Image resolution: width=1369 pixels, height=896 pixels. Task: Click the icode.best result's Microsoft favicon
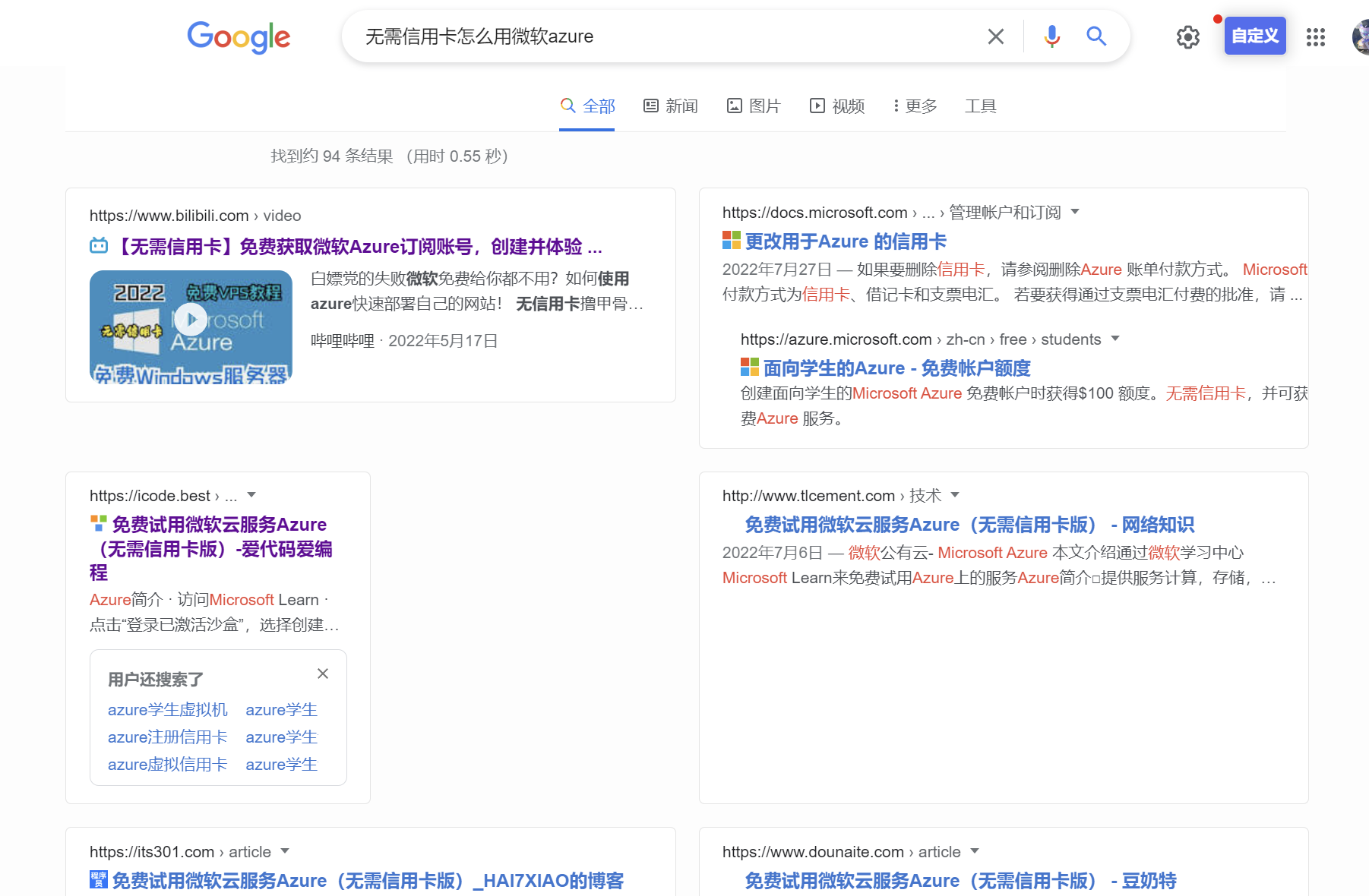coord(97,522)
